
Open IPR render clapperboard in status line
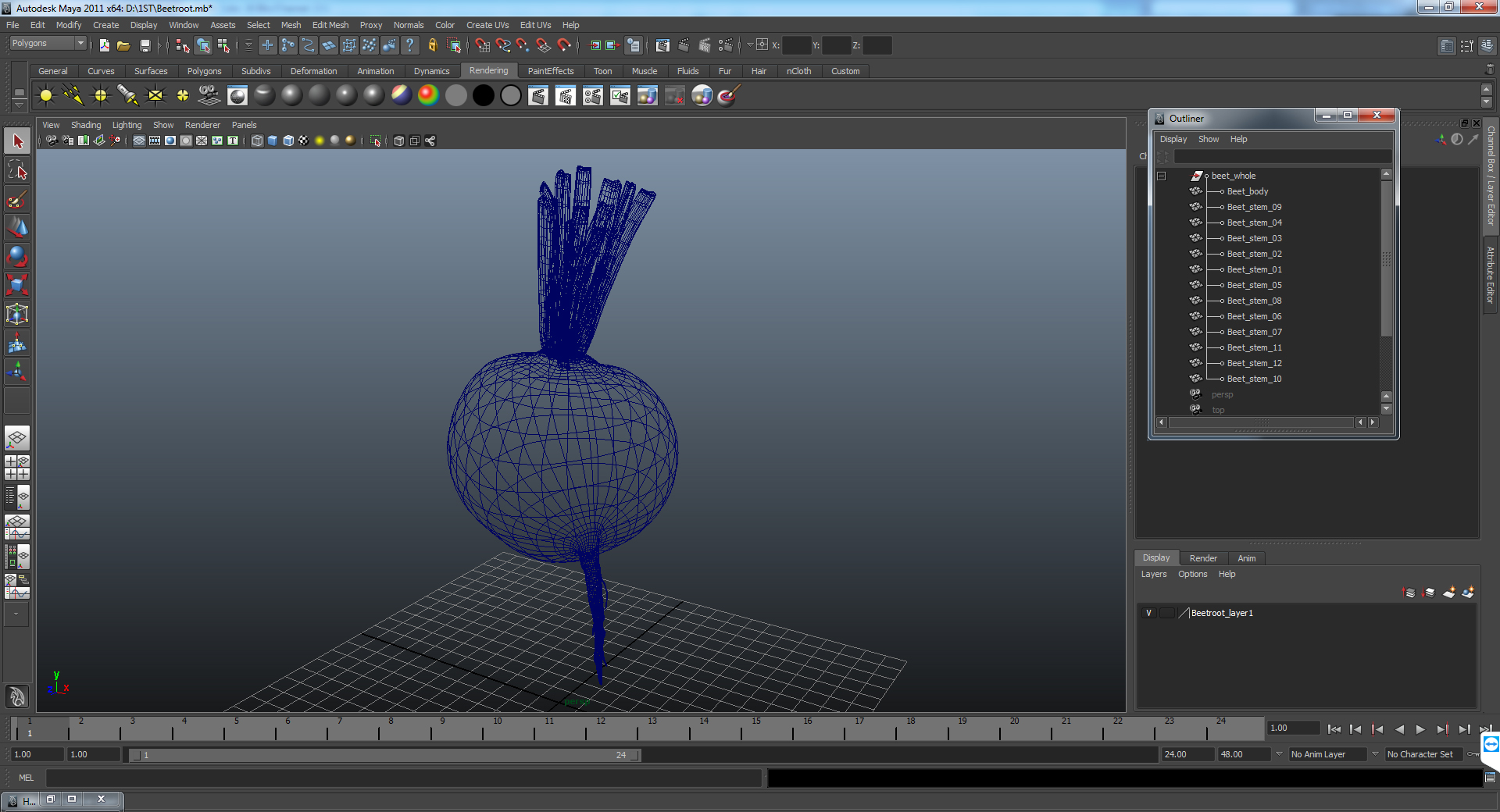[705, 46]
